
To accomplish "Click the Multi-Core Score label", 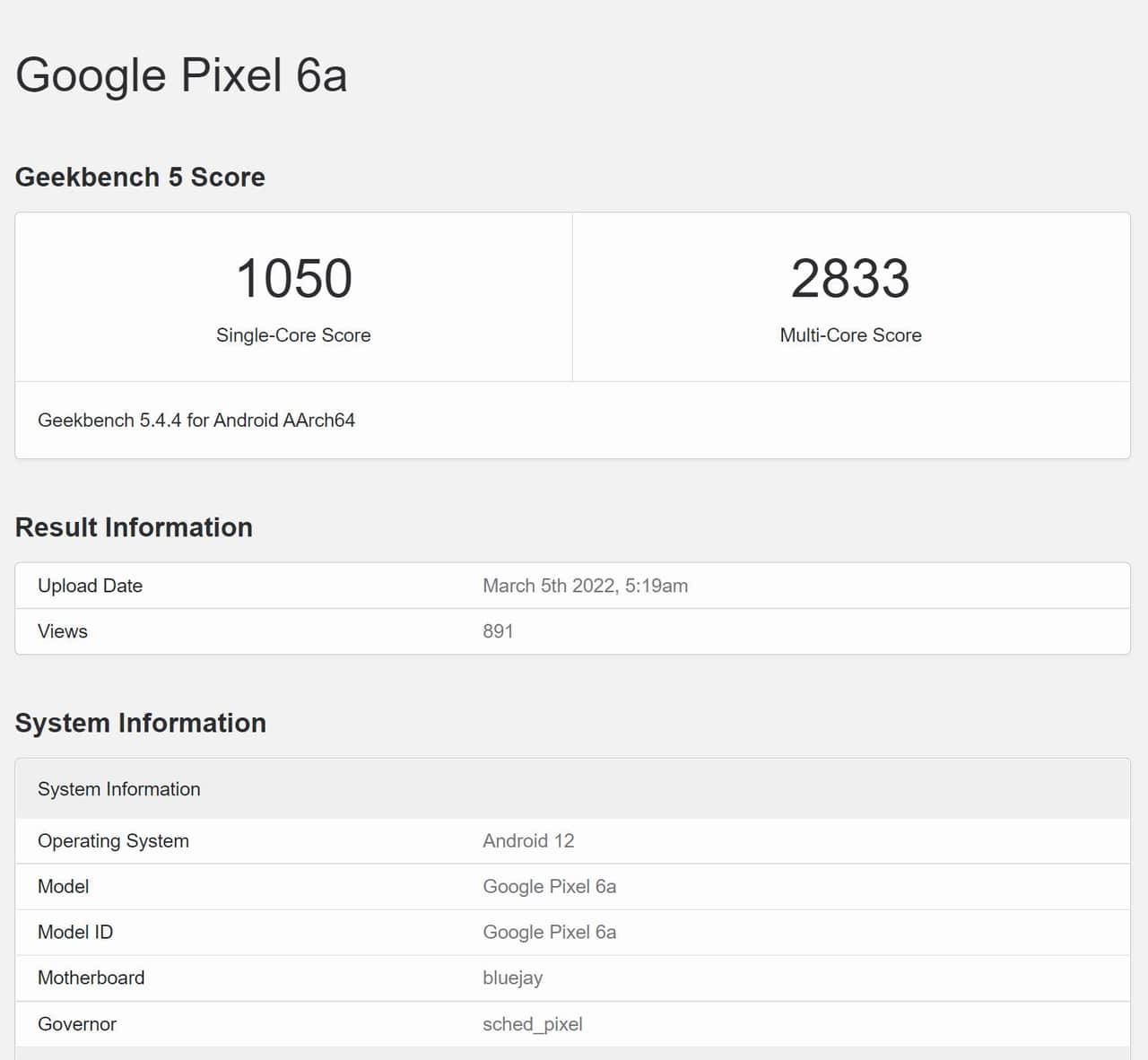I will [x=850, y=335].
